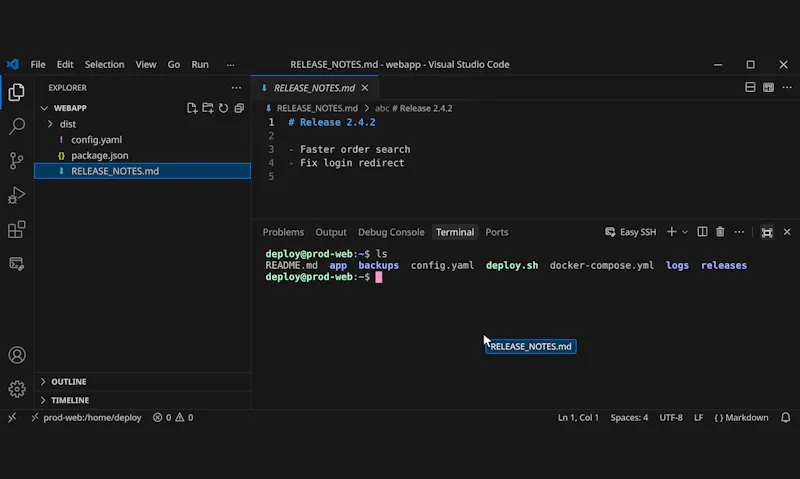Open notifications bell in status bar
Screen dimensions: 800x479
click(x=786, y=417)
